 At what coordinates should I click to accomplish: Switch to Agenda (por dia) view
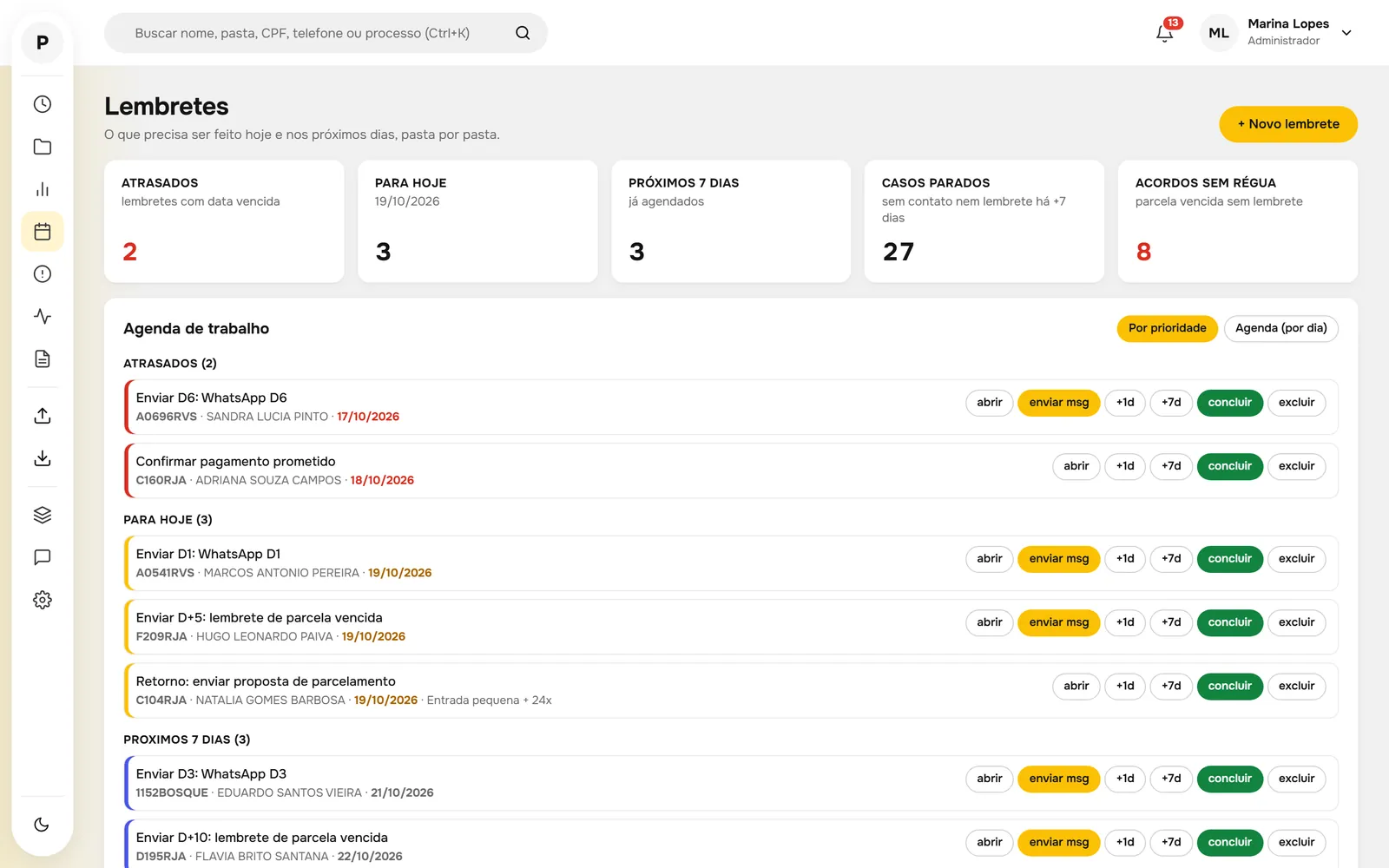(1280, 328)
